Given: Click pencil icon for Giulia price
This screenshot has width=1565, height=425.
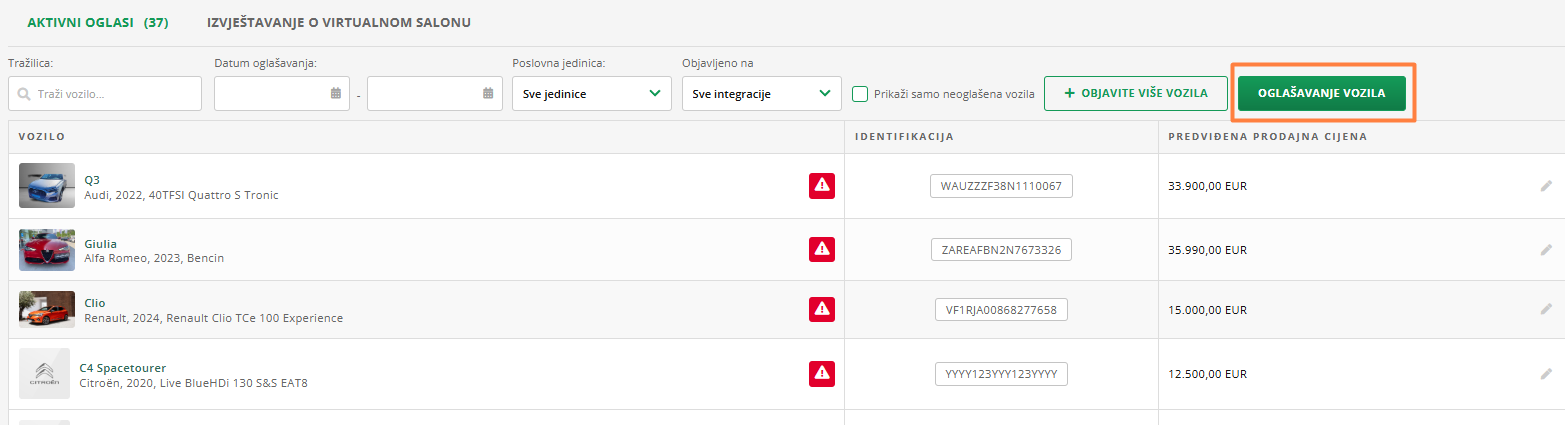Looking at the screenshot, I should click(x=1546, y=249).
